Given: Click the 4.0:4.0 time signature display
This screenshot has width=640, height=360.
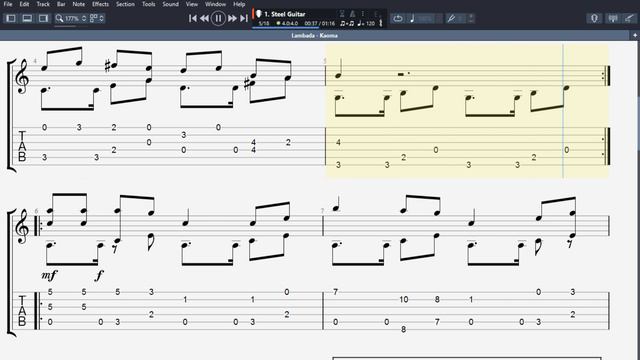Looking at the screenshot, I should (289, 24).
